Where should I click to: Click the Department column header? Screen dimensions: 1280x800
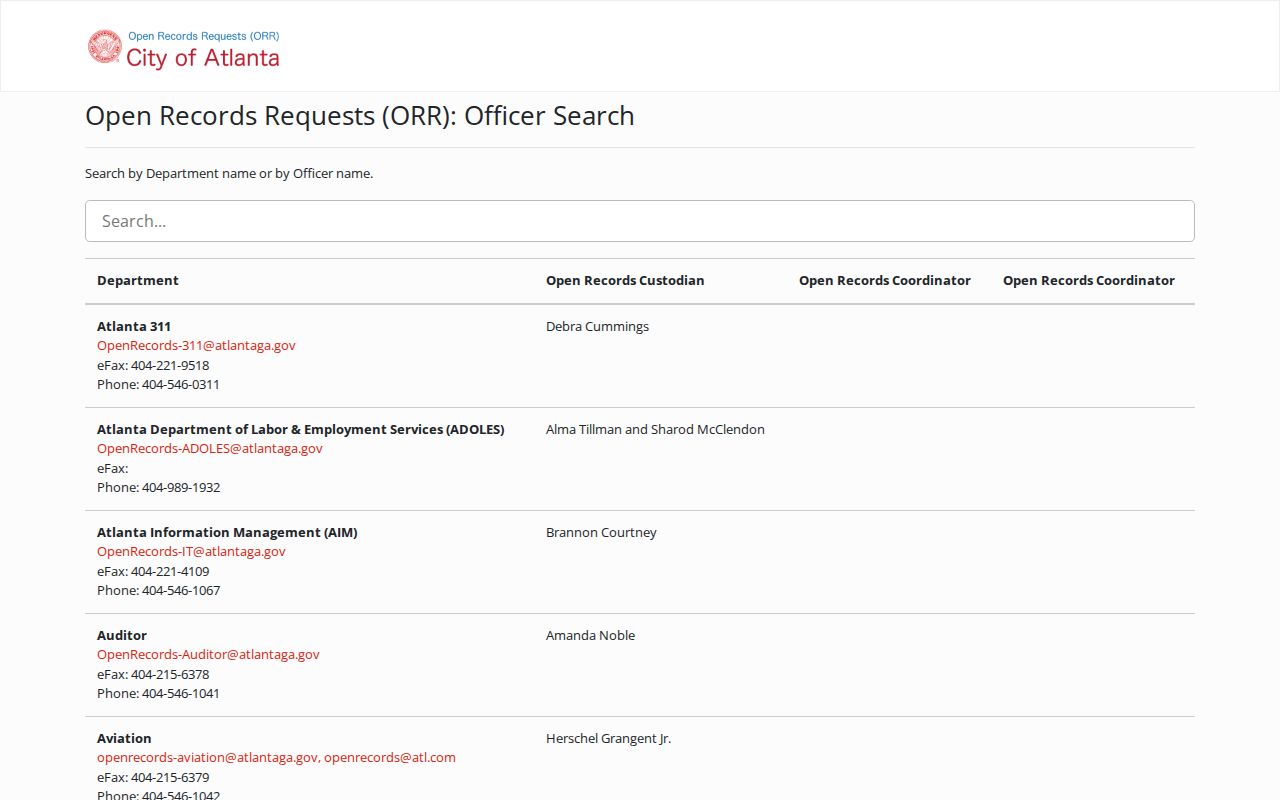138,280
